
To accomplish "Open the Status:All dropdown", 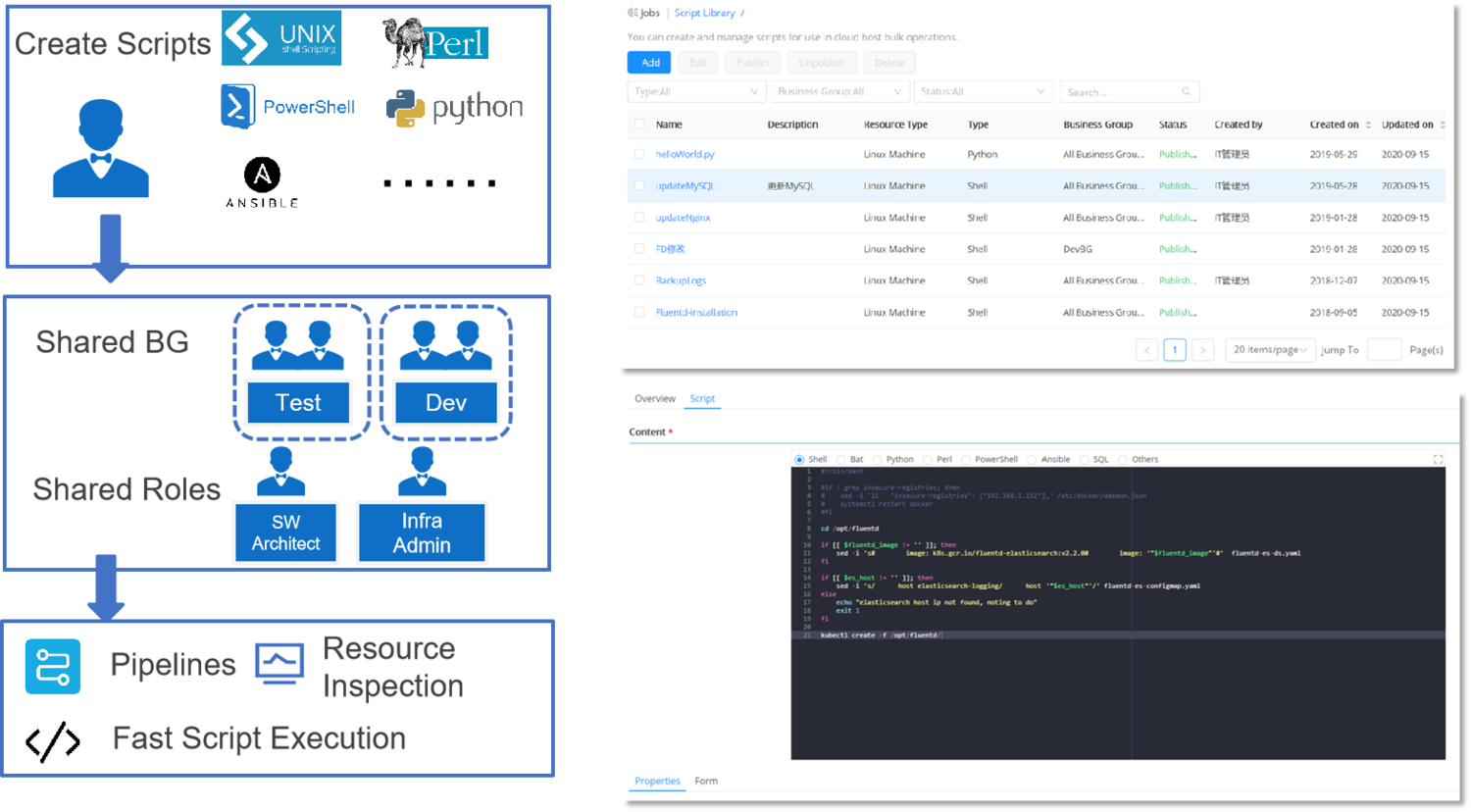I will coord(983,91).
